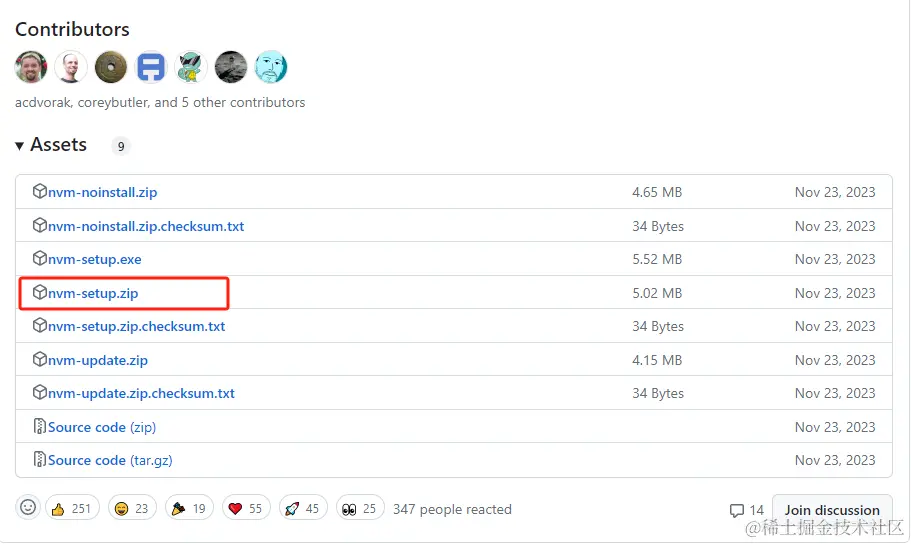911x544 pixels.
Task: Toggle eyes reaction with 25
Action: [x=360, y=509]
